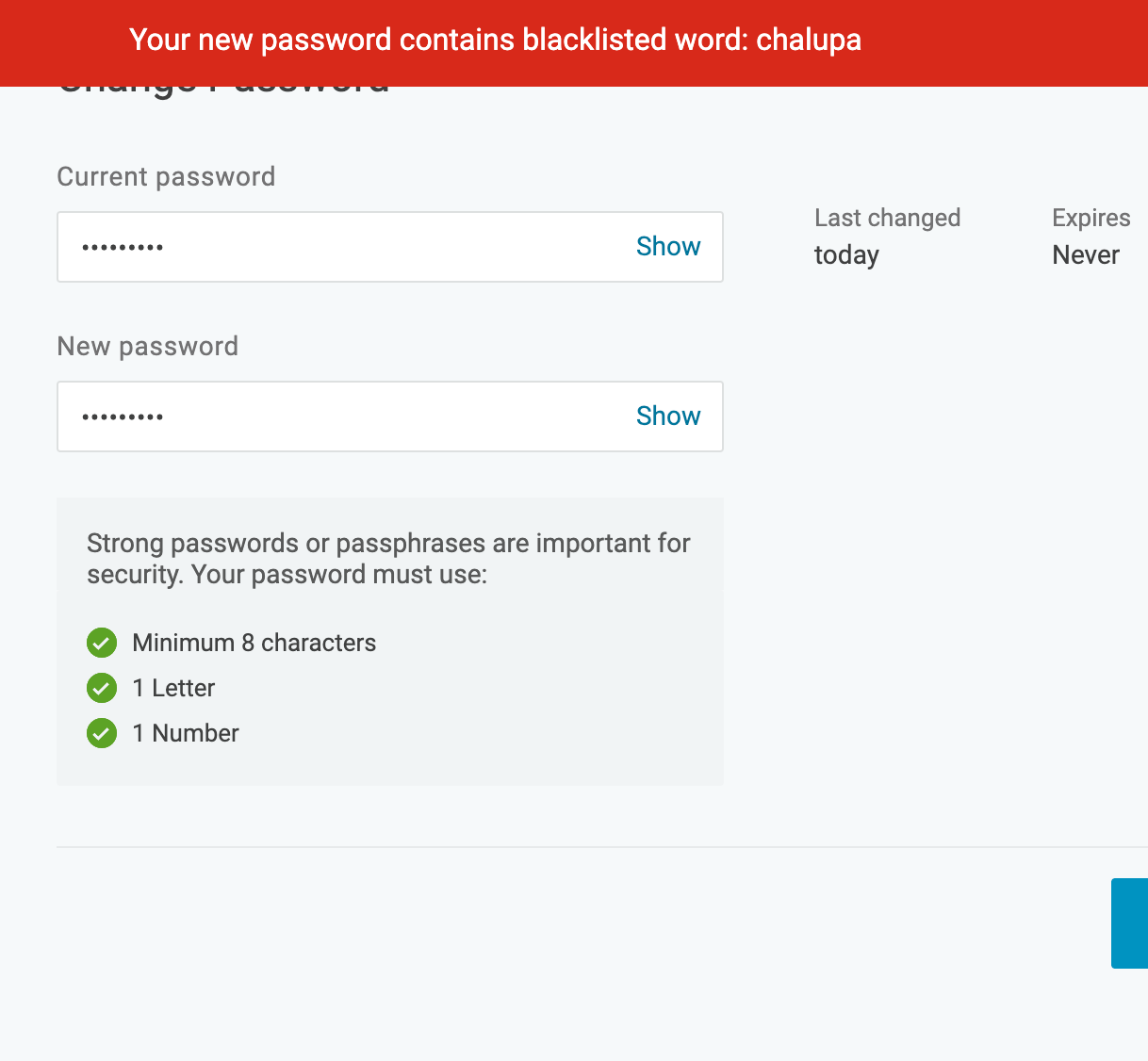The width and height of the screenshot is (1148, 1061).
Task: Click the strong passwords guidance paragraph
Action: 388,559
